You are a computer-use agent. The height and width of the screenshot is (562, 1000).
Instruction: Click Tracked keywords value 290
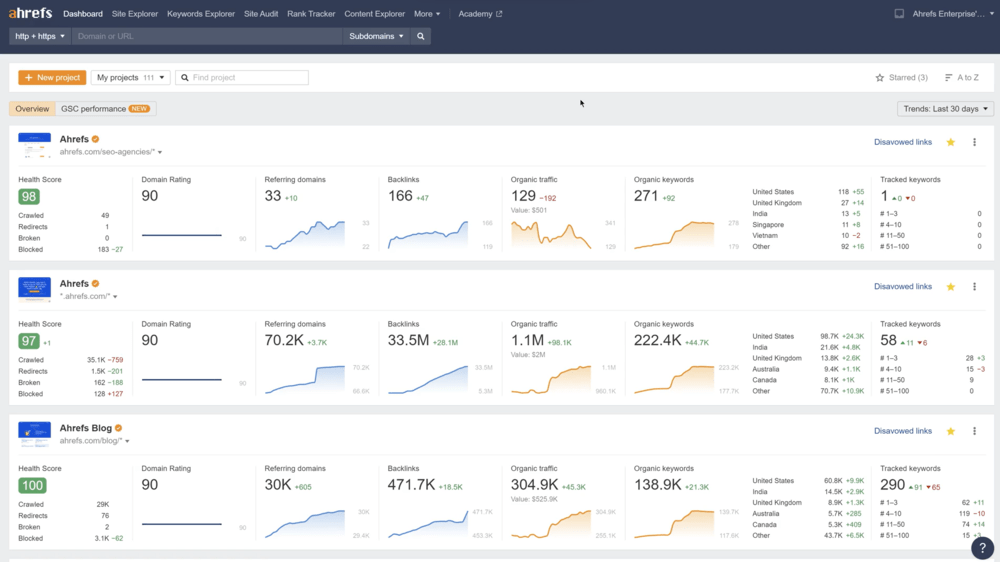pyautogui.click(x=892, y=485)
